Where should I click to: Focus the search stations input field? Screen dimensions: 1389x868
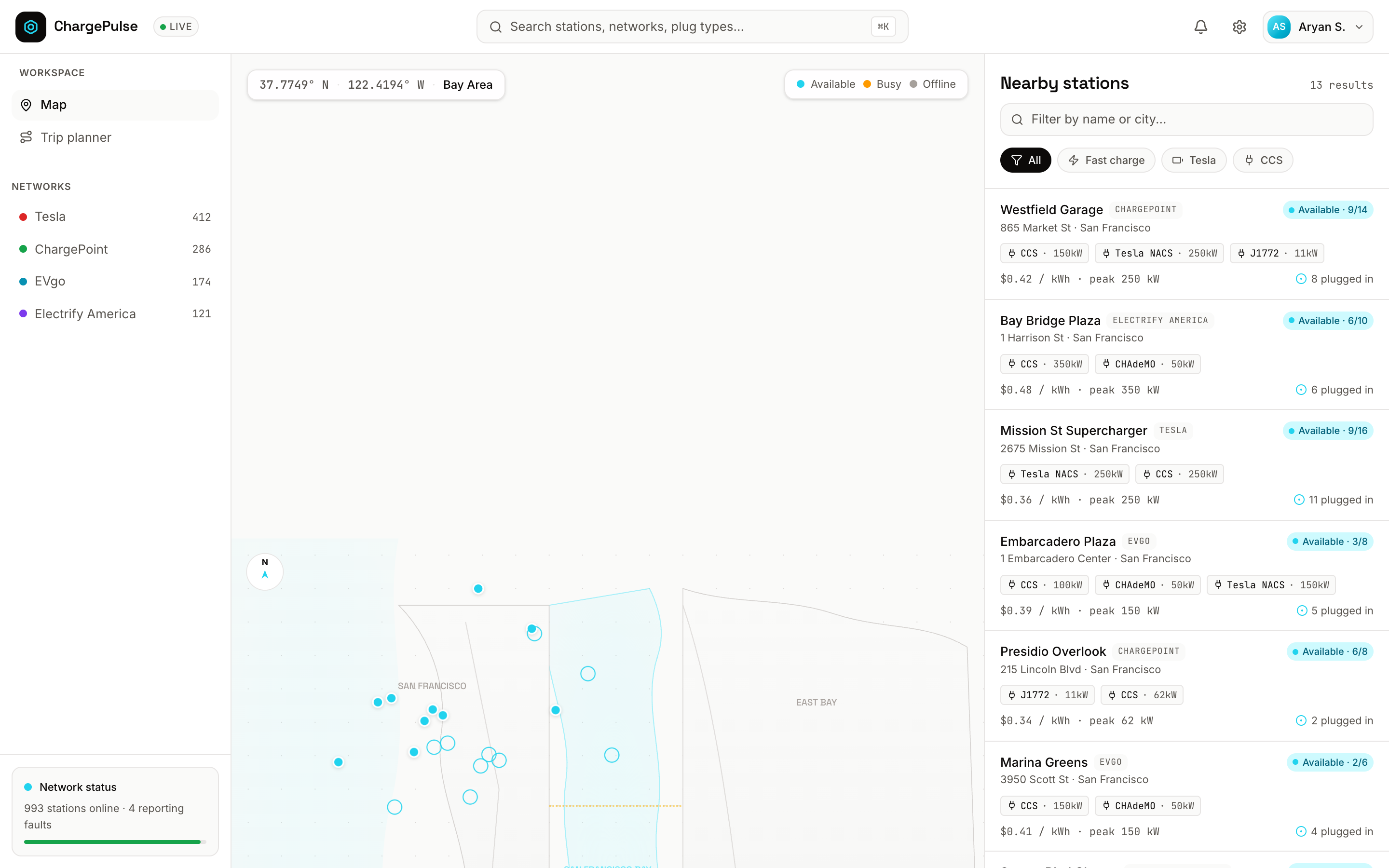(x=692, y=27)
